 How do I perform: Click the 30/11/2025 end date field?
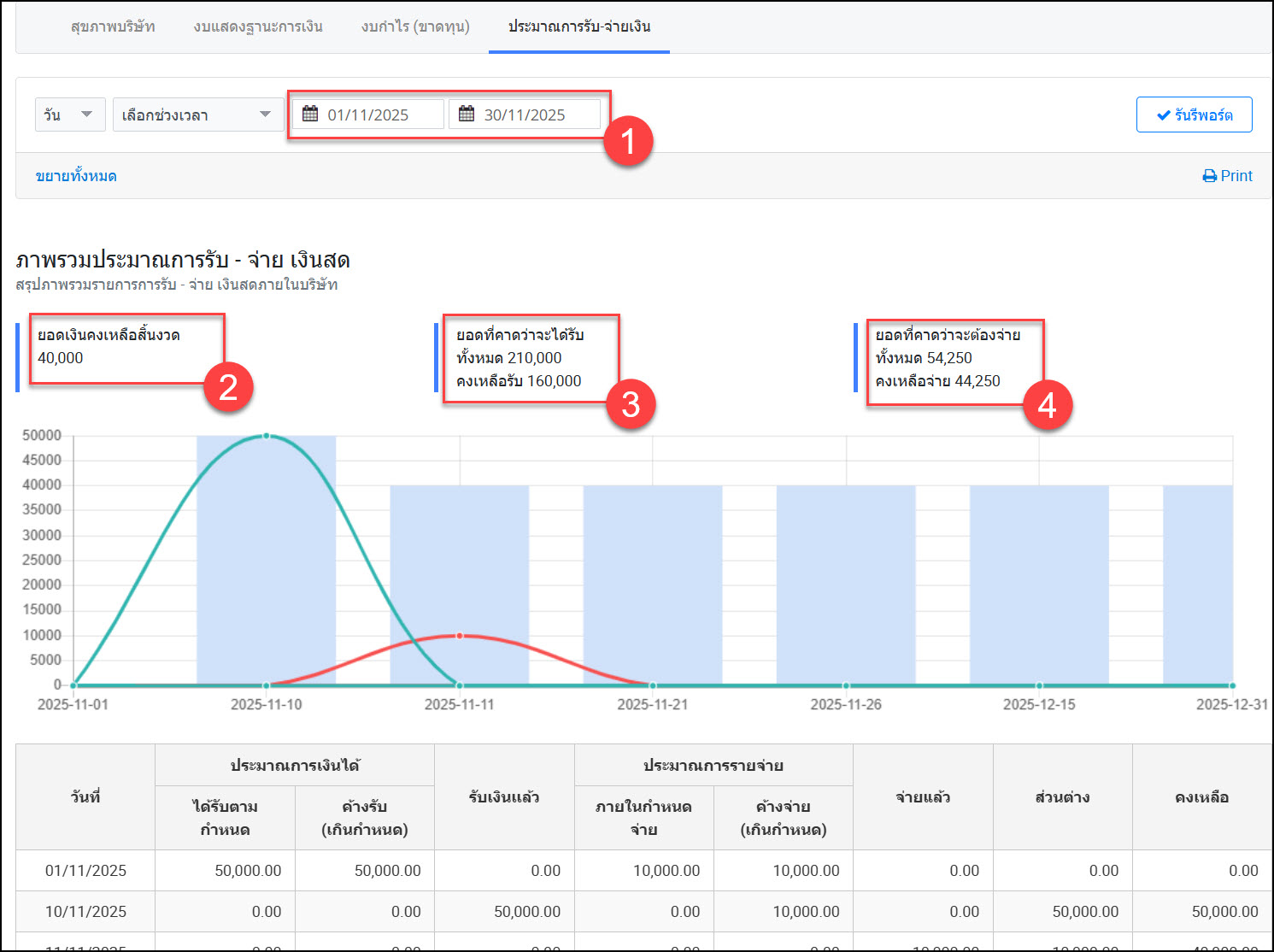point(525,115)
